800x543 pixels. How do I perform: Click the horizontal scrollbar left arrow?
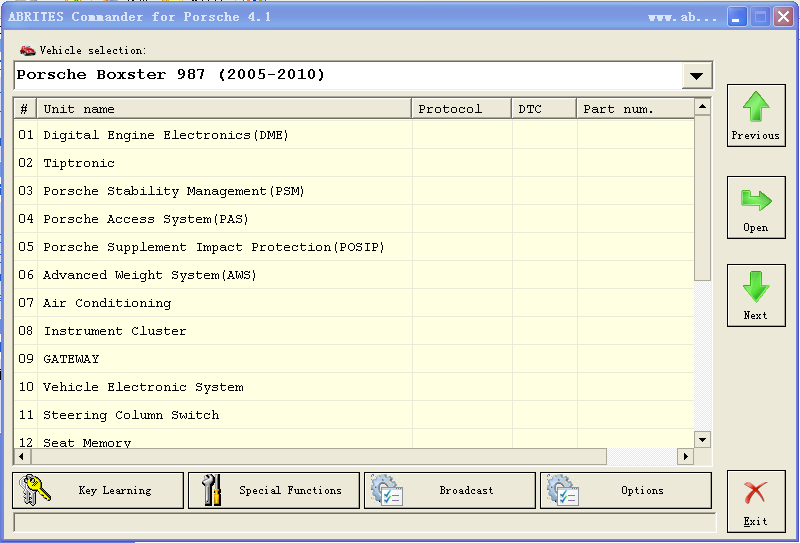(21, 456)
